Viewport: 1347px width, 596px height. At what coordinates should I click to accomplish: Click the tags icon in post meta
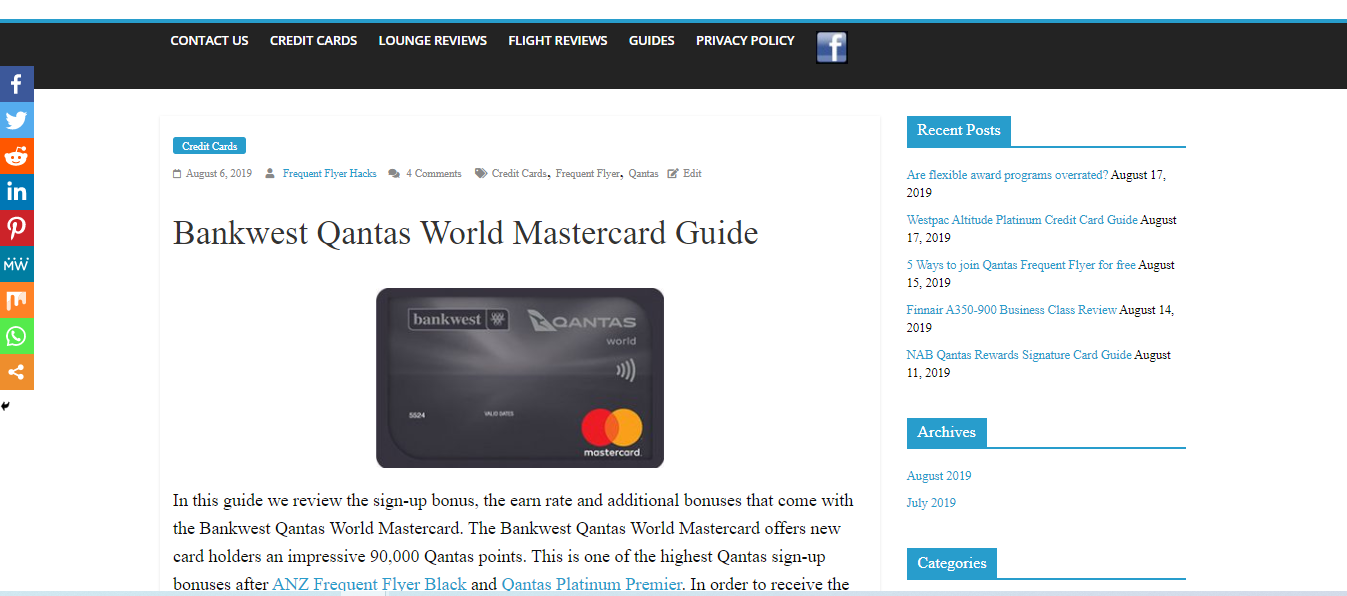coord(481,174)
